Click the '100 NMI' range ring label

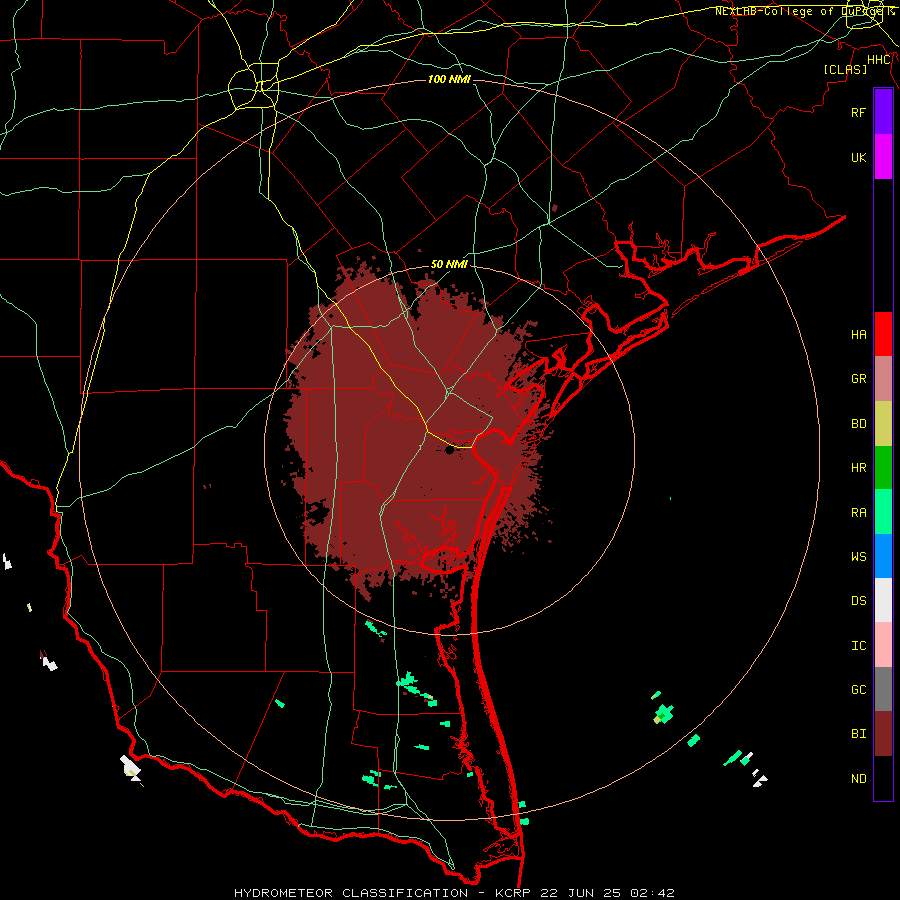[x=449, y=79]
